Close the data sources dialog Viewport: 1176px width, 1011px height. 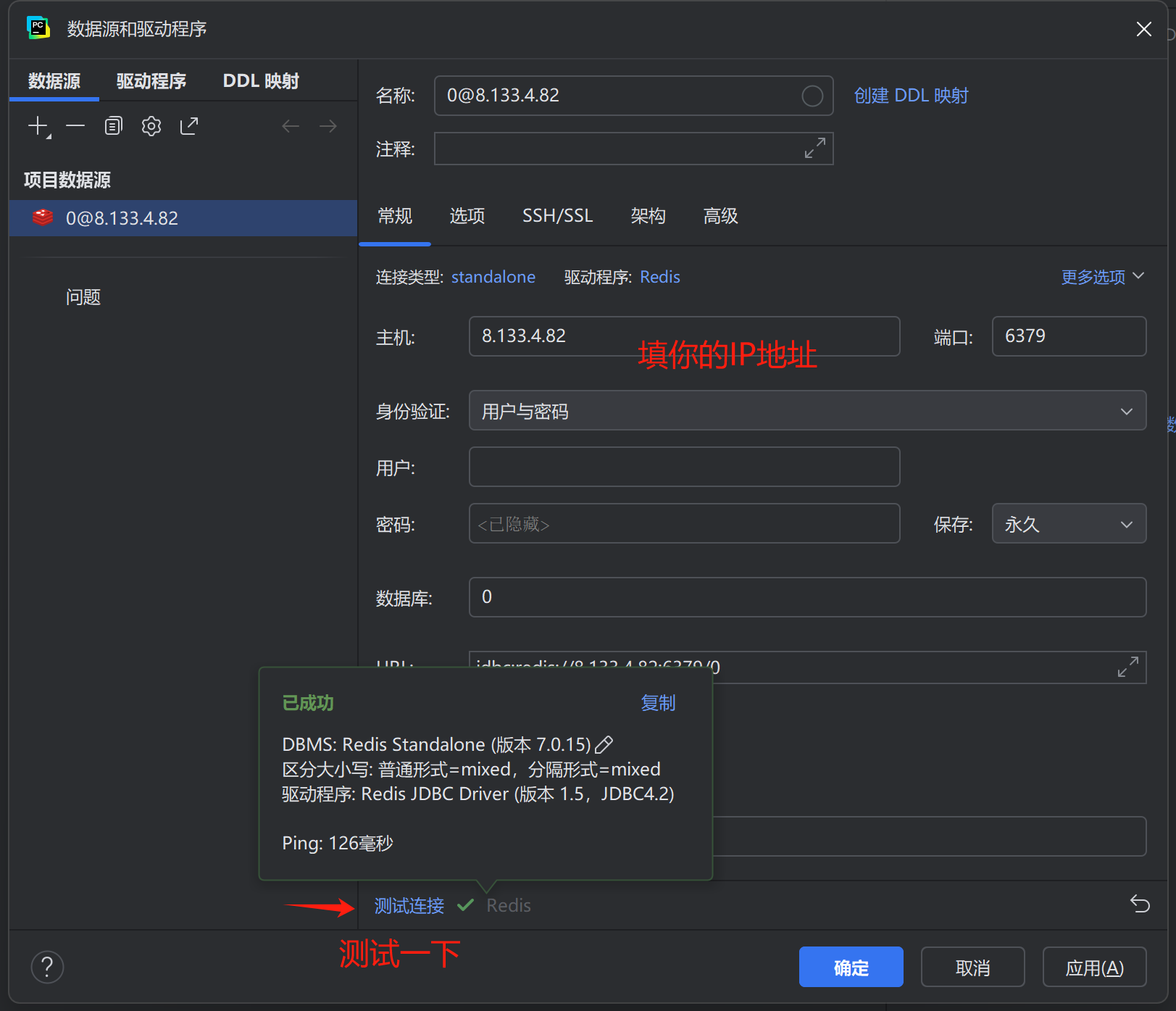(1144, 29)
